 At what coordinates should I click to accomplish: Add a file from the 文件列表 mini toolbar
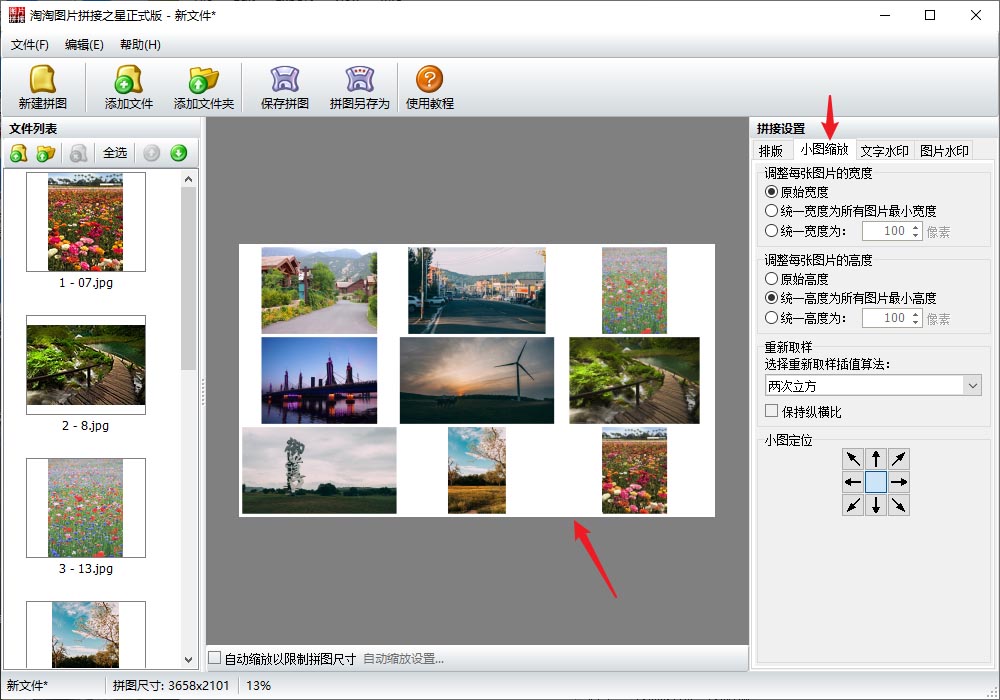click(x=19, y=153)
